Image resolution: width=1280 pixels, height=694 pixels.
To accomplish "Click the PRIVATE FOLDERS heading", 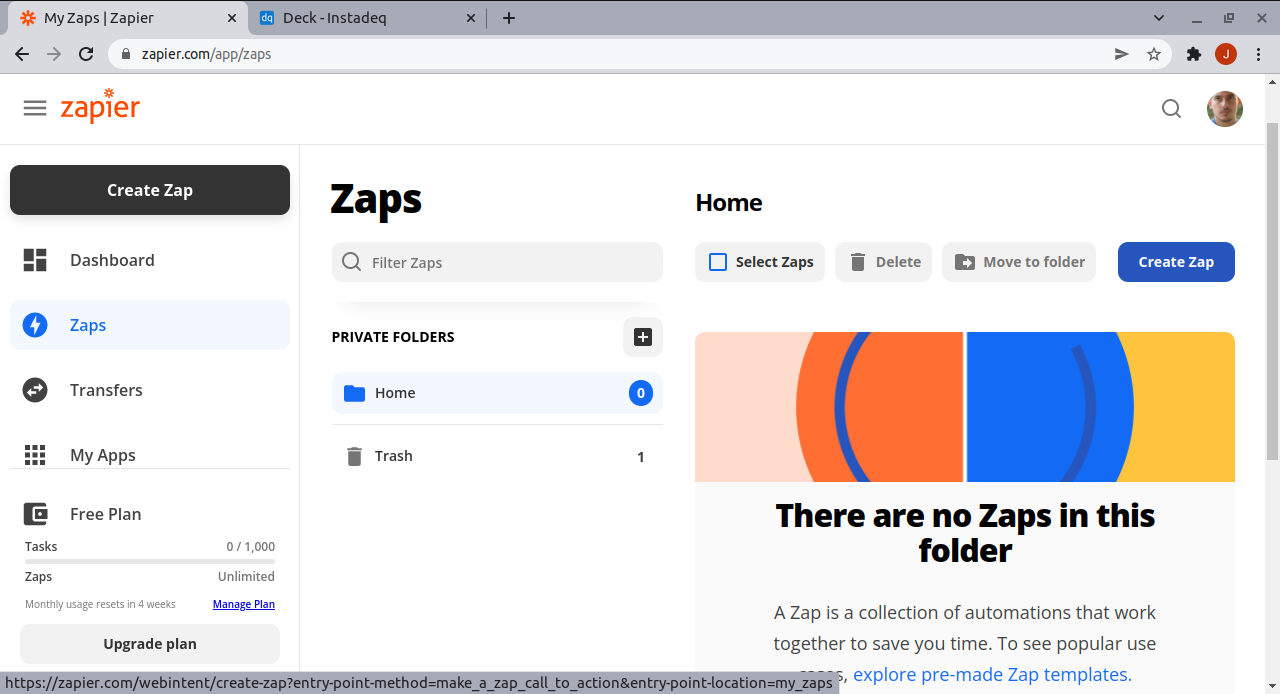I will [x=393, y=337].
